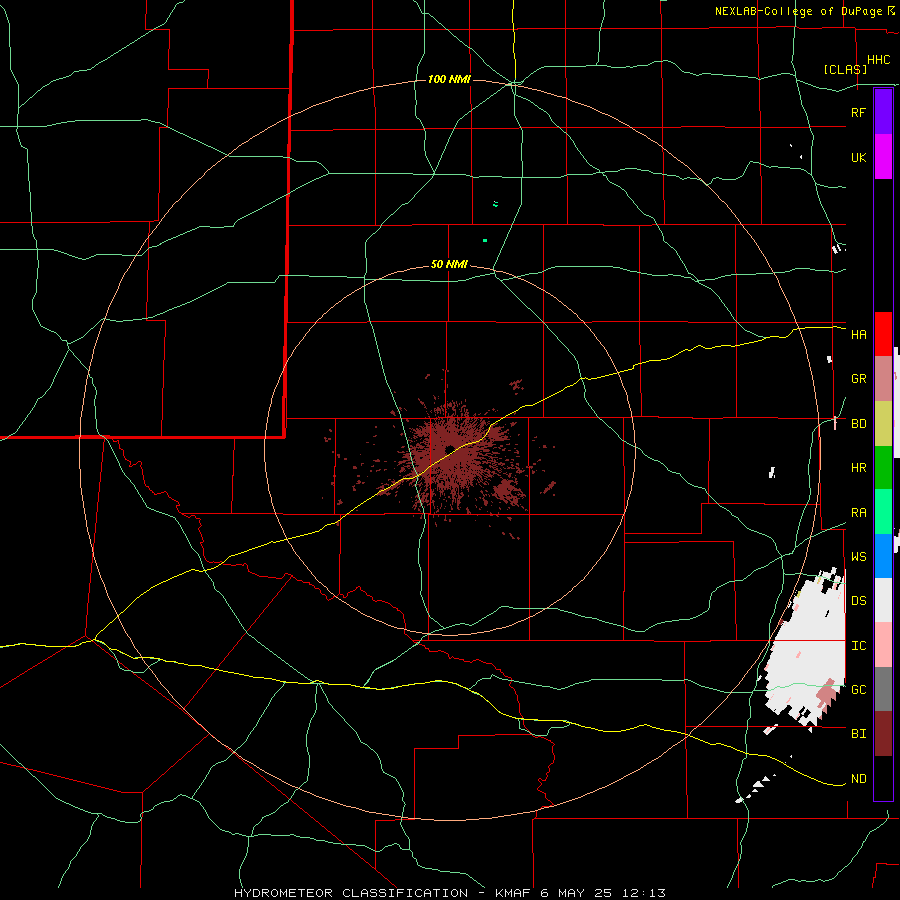This screenshot has height=900, width=900.
Task: Pick the yellow BD legend color swatch
Action: tap(883, 424)
